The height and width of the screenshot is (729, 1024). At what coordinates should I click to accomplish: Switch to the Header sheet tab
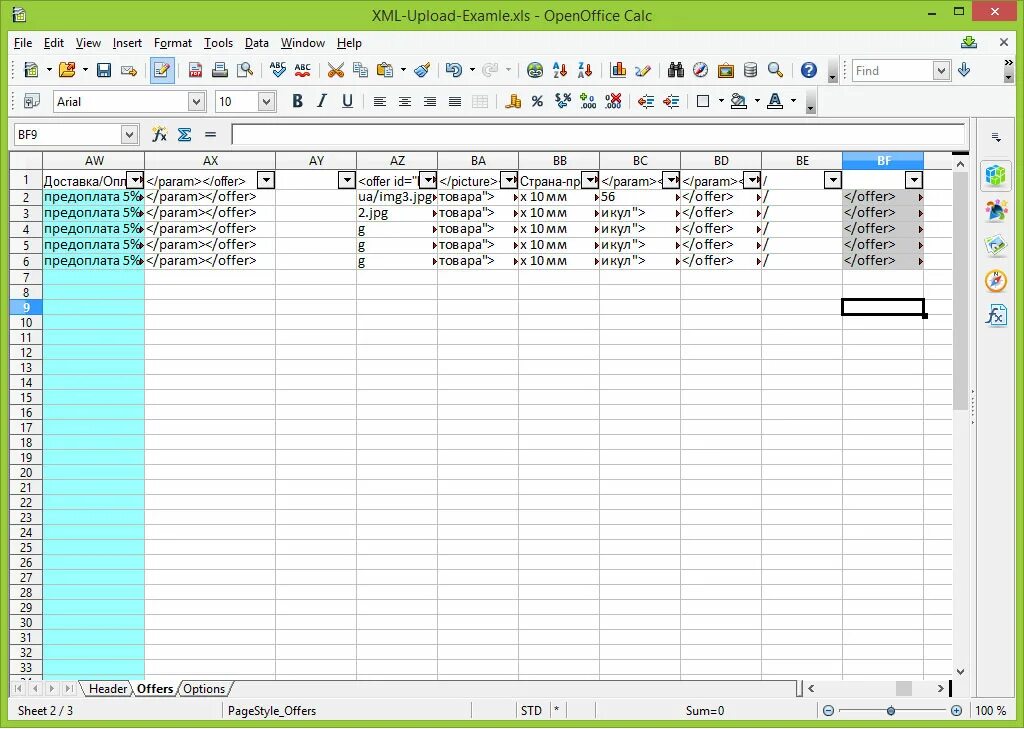point(107,689)
